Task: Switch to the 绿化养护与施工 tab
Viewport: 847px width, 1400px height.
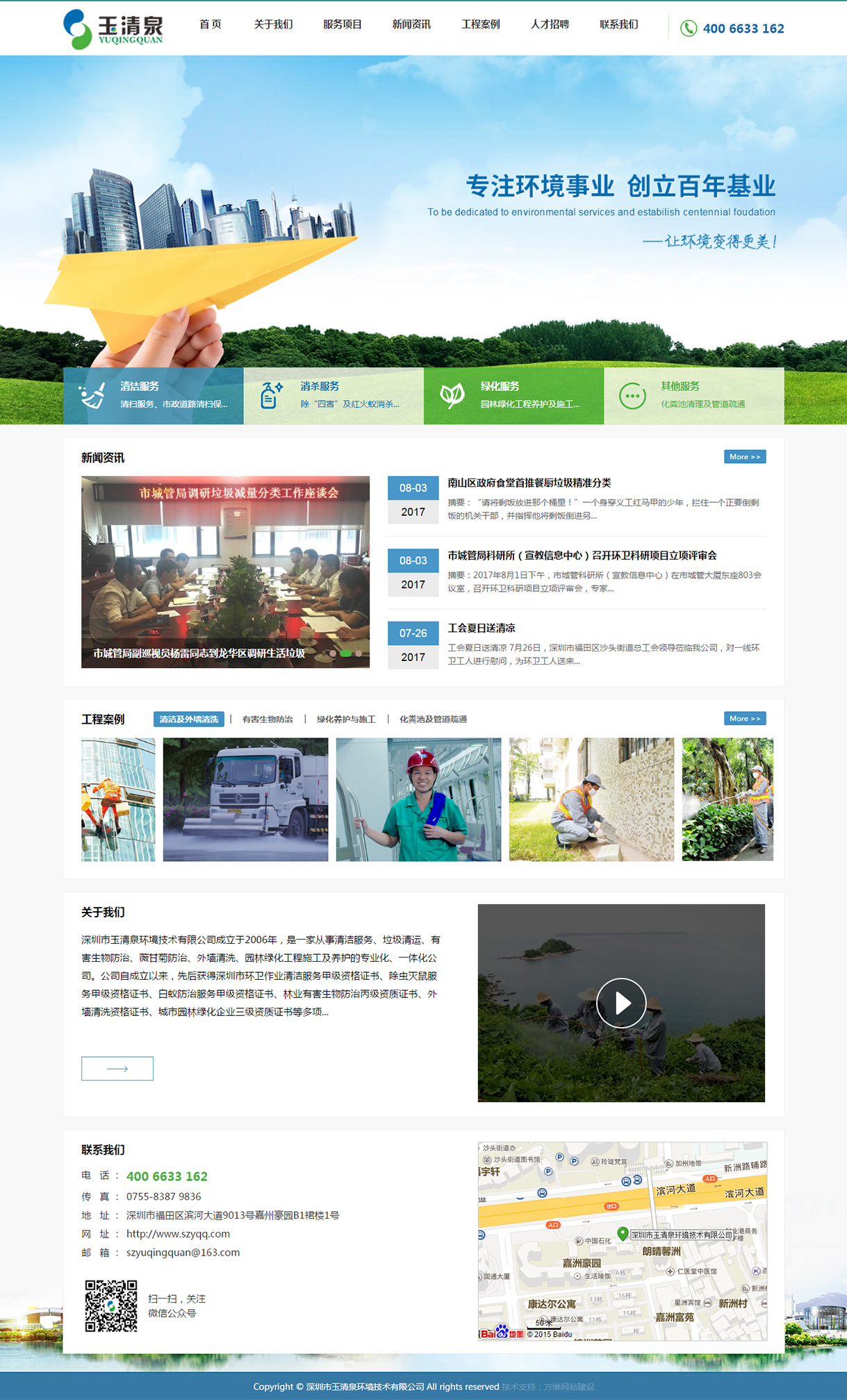Action: tap(346, 719)
